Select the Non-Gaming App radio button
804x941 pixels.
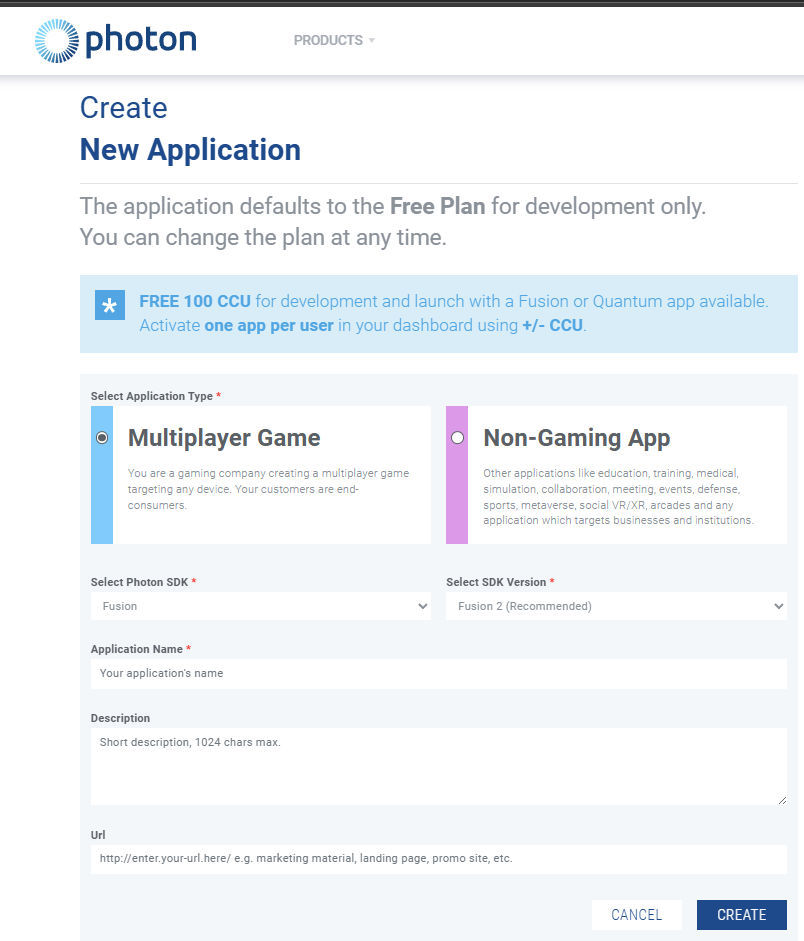[x=457, y=437]
